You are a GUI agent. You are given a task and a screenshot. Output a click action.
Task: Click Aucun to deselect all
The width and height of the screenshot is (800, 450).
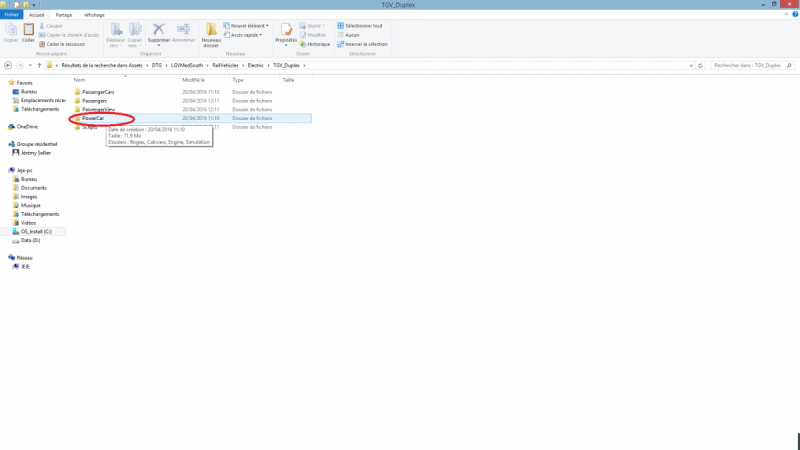(348, 35)
